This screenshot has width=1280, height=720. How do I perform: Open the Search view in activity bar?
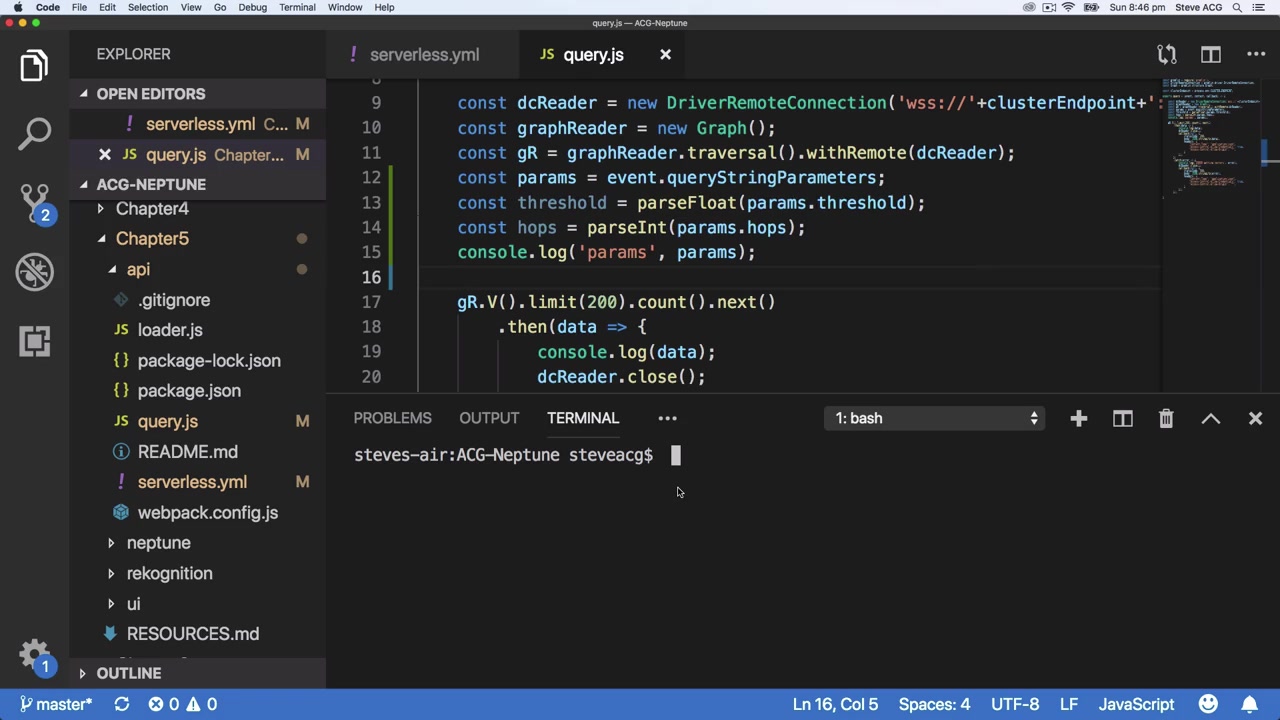pyautogui.click(x=34, y=133)
